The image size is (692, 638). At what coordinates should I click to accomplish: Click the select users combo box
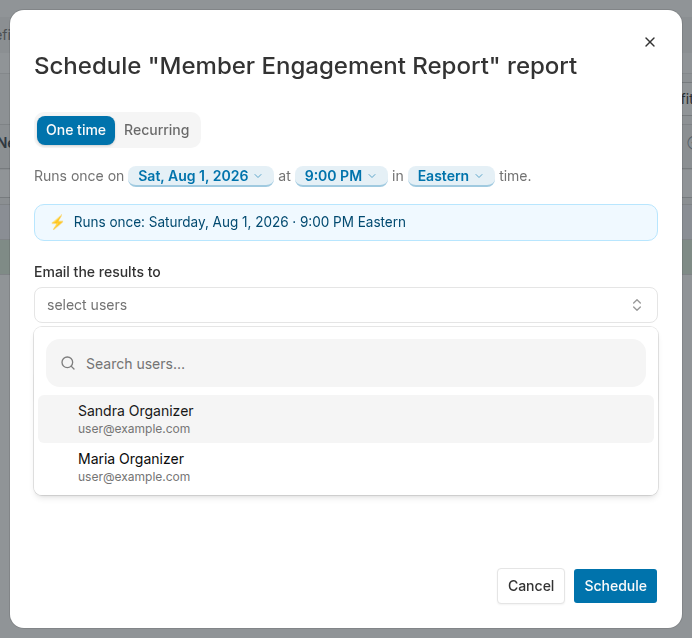tap(346, 305)
